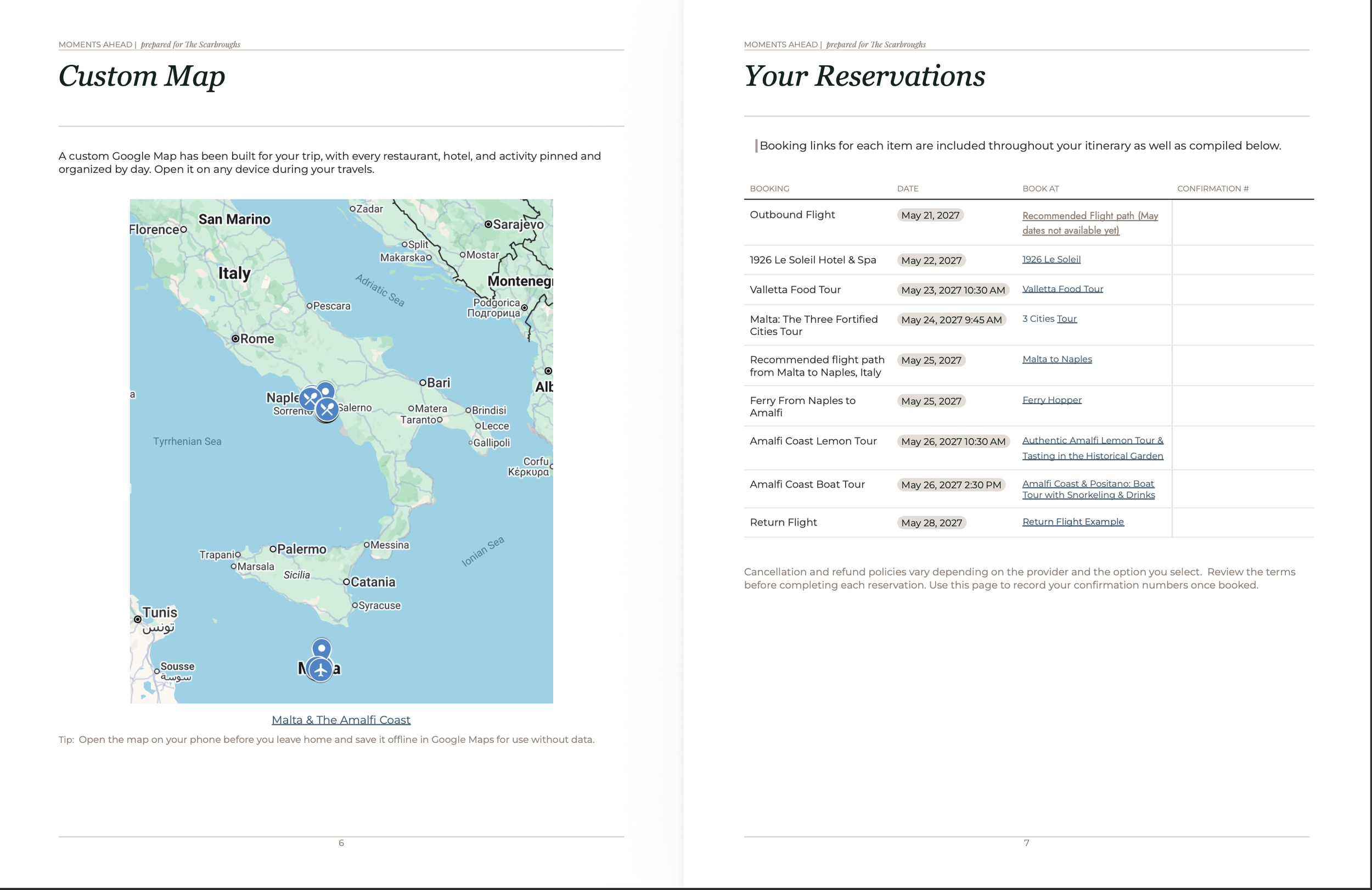Image resolution: width=1372 pixels, height=890 pixels.
Task: Click the Outbound Flight confirmation number cell
Action: point(1243,223)
